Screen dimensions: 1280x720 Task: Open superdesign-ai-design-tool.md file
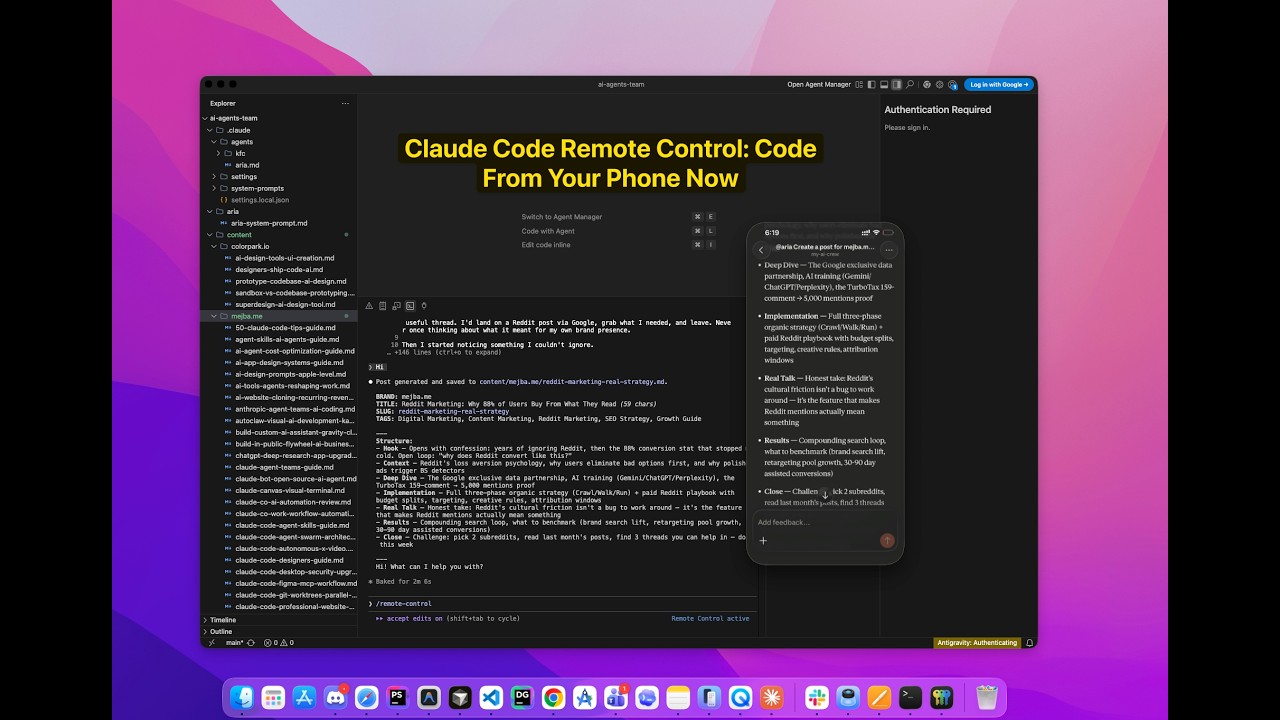pyautogui.click(x=285, y=304)
